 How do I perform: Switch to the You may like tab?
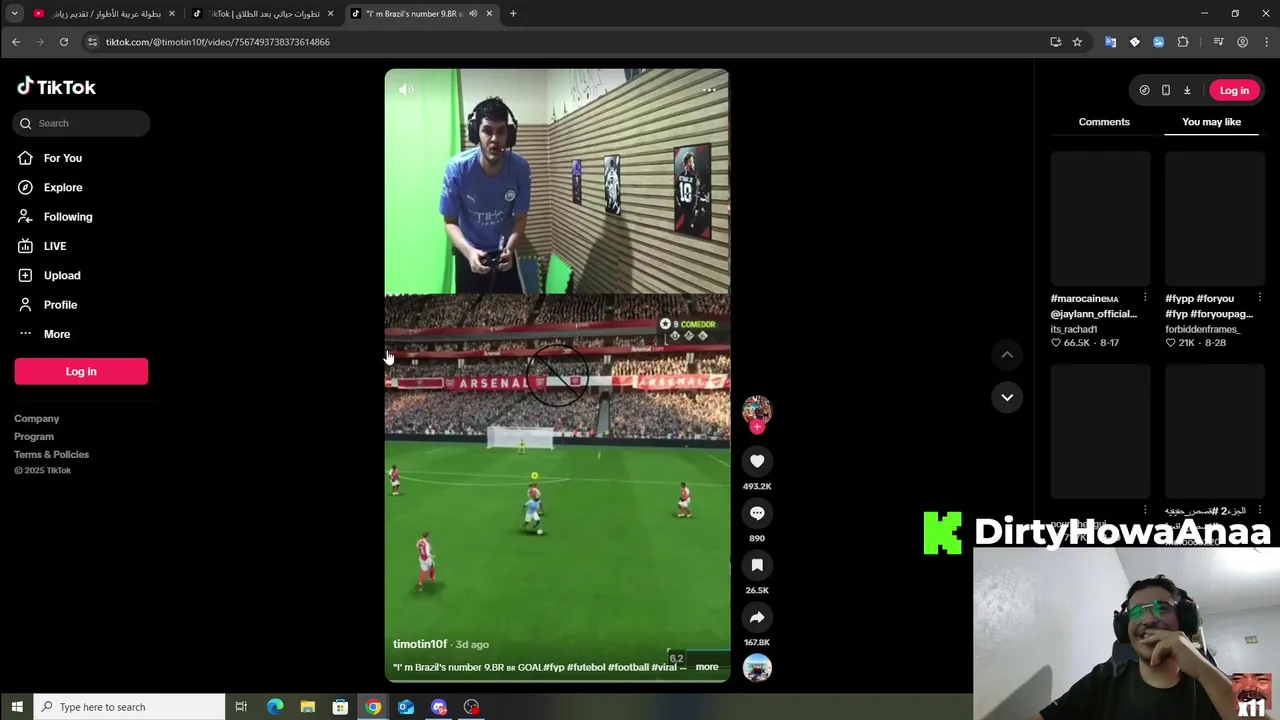tap(1211, 122)
